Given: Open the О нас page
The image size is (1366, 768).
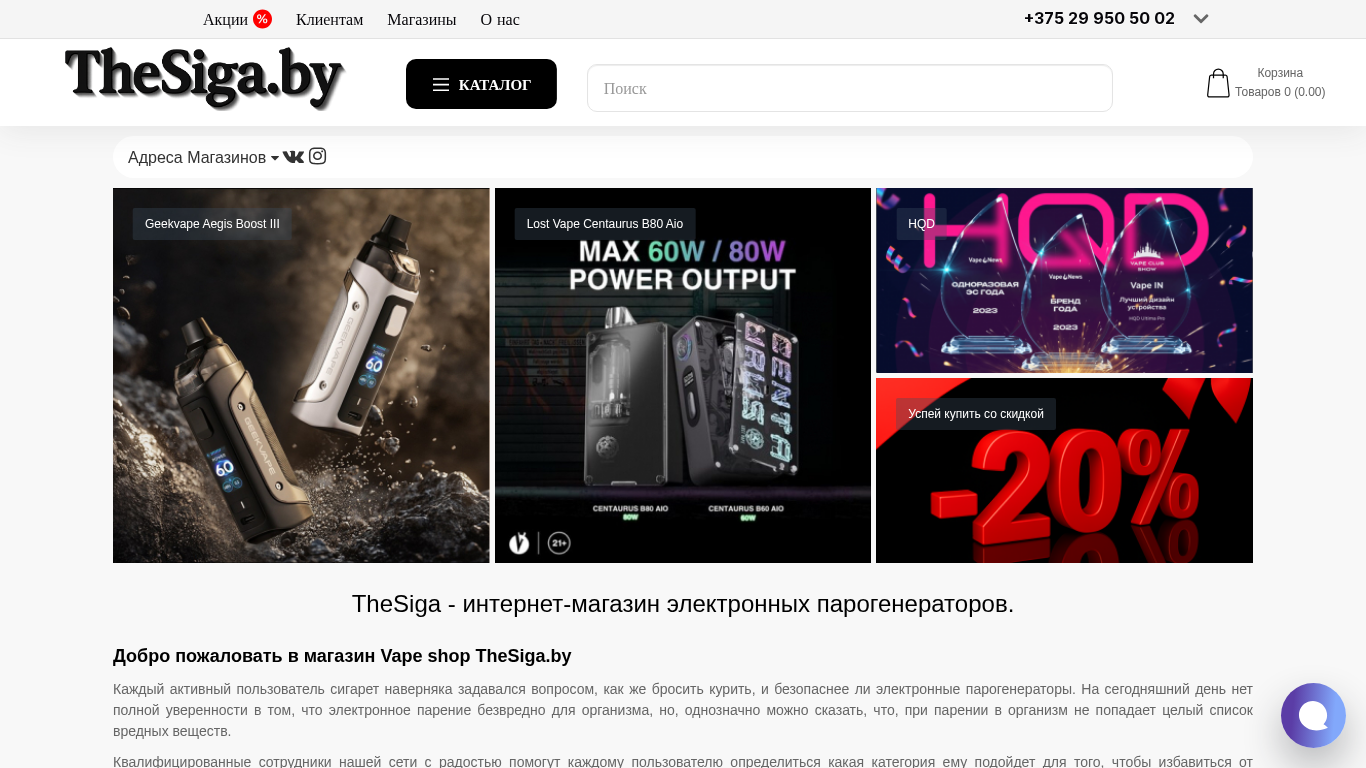Looking at the screenshot, I should point(500,20).
